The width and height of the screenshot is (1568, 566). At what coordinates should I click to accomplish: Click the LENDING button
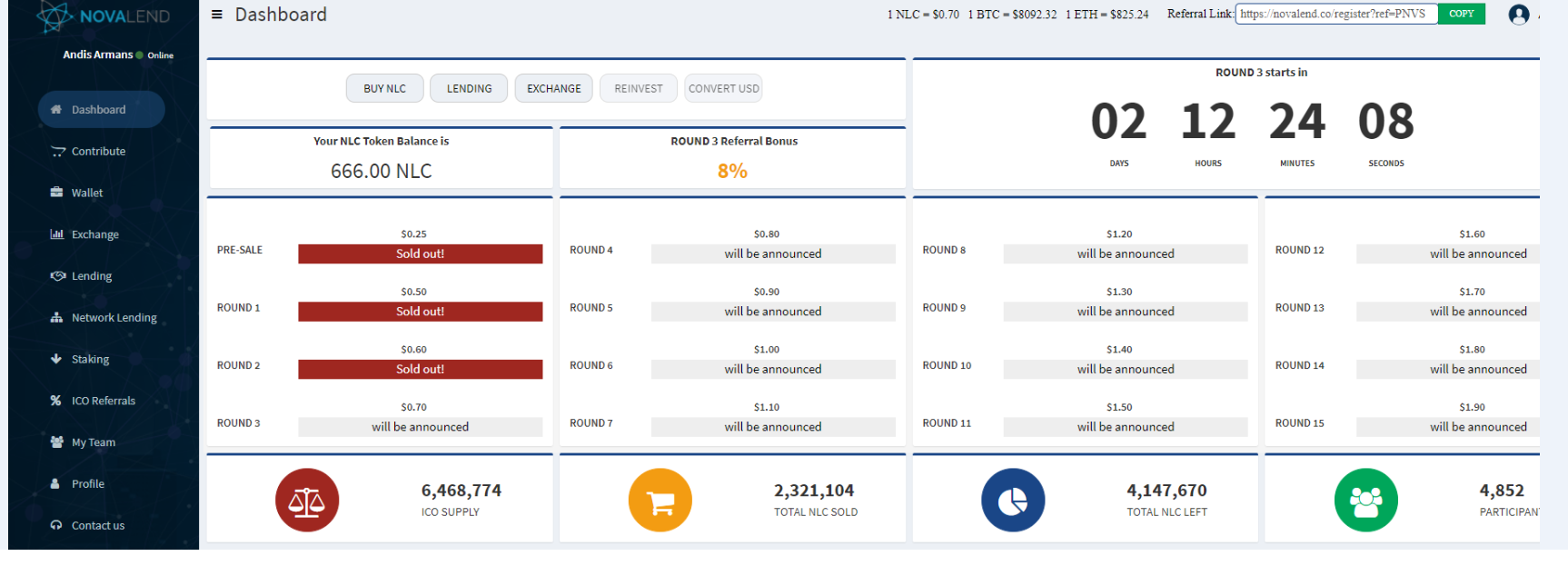pos(469,88)
